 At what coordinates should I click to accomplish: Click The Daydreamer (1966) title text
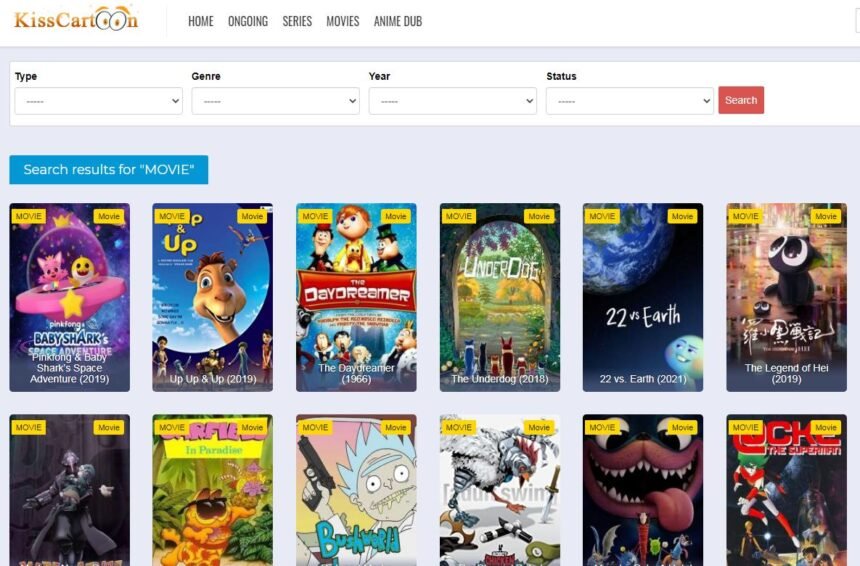point(356,373)
